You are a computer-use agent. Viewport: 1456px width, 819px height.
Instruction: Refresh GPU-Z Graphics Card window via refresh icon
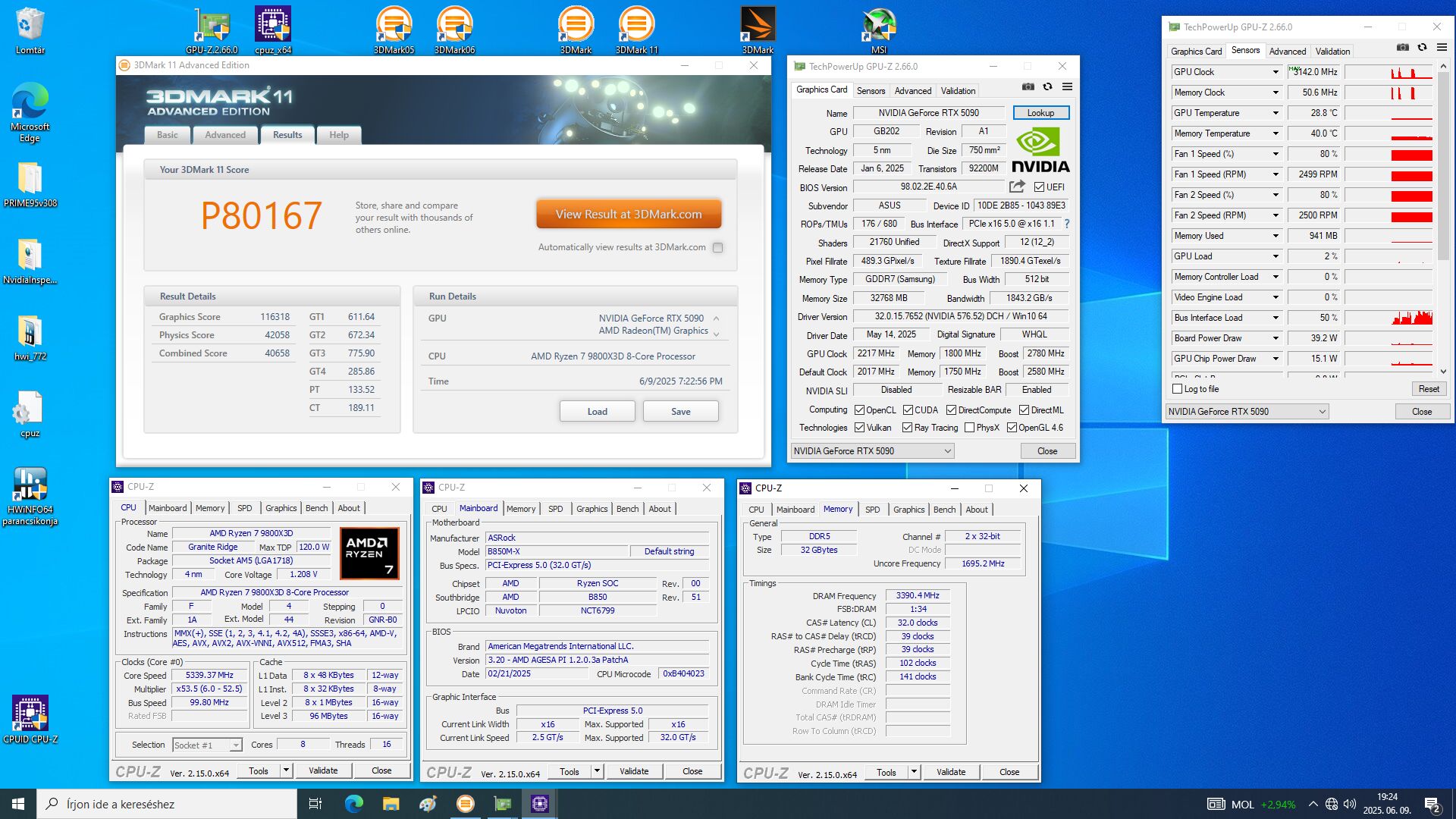pyautogui.click(x=1047, y=86)
